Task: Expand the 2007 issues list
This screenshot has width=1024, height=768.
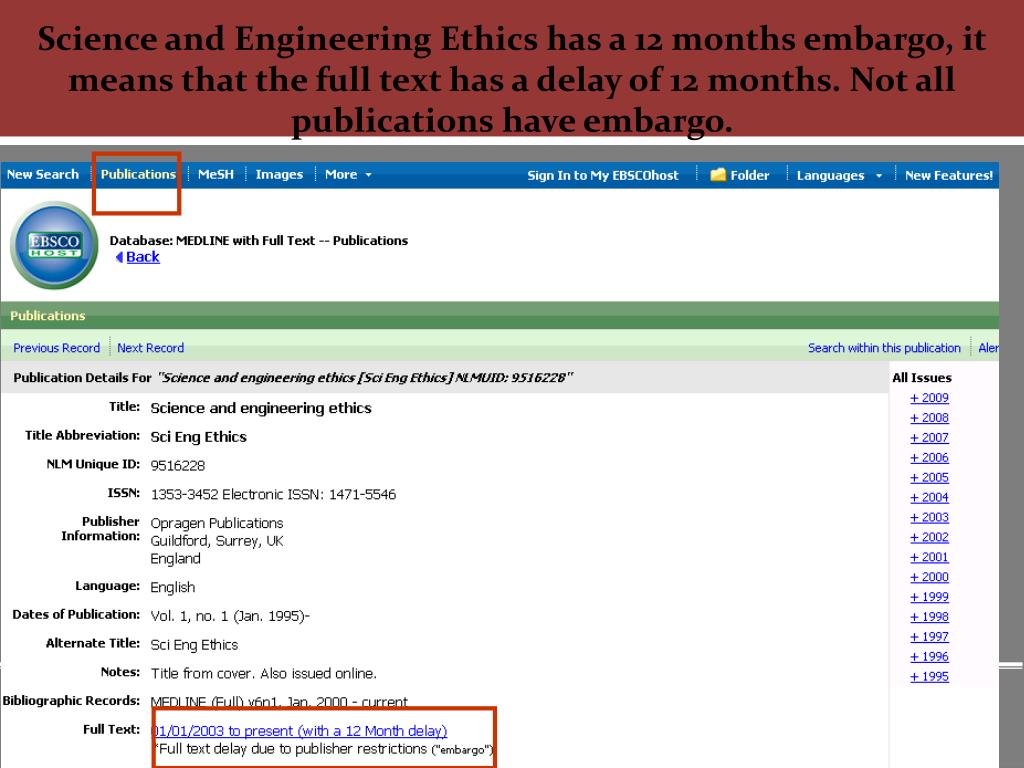Action: (929, 438)
